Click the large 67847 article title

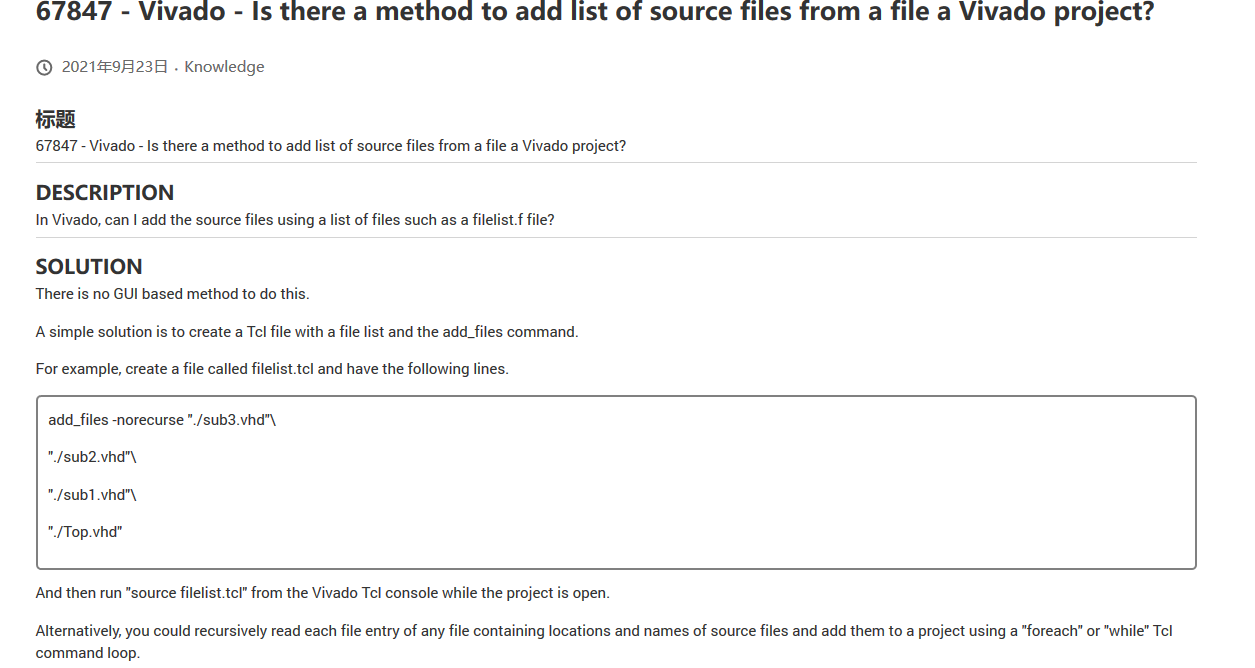point(594,14)
